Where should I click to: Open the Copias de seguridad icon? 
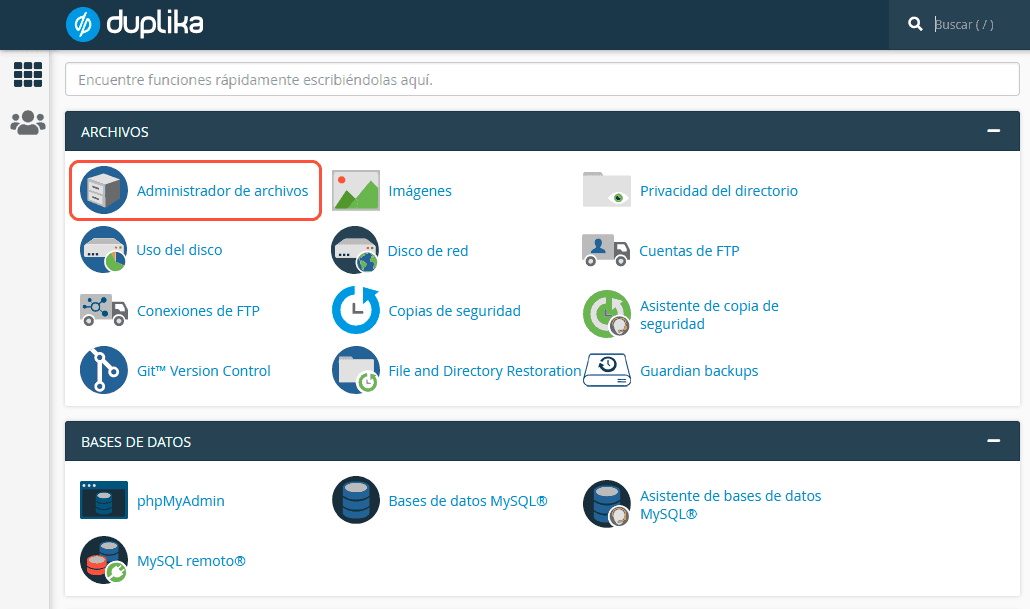pos(356,310)
